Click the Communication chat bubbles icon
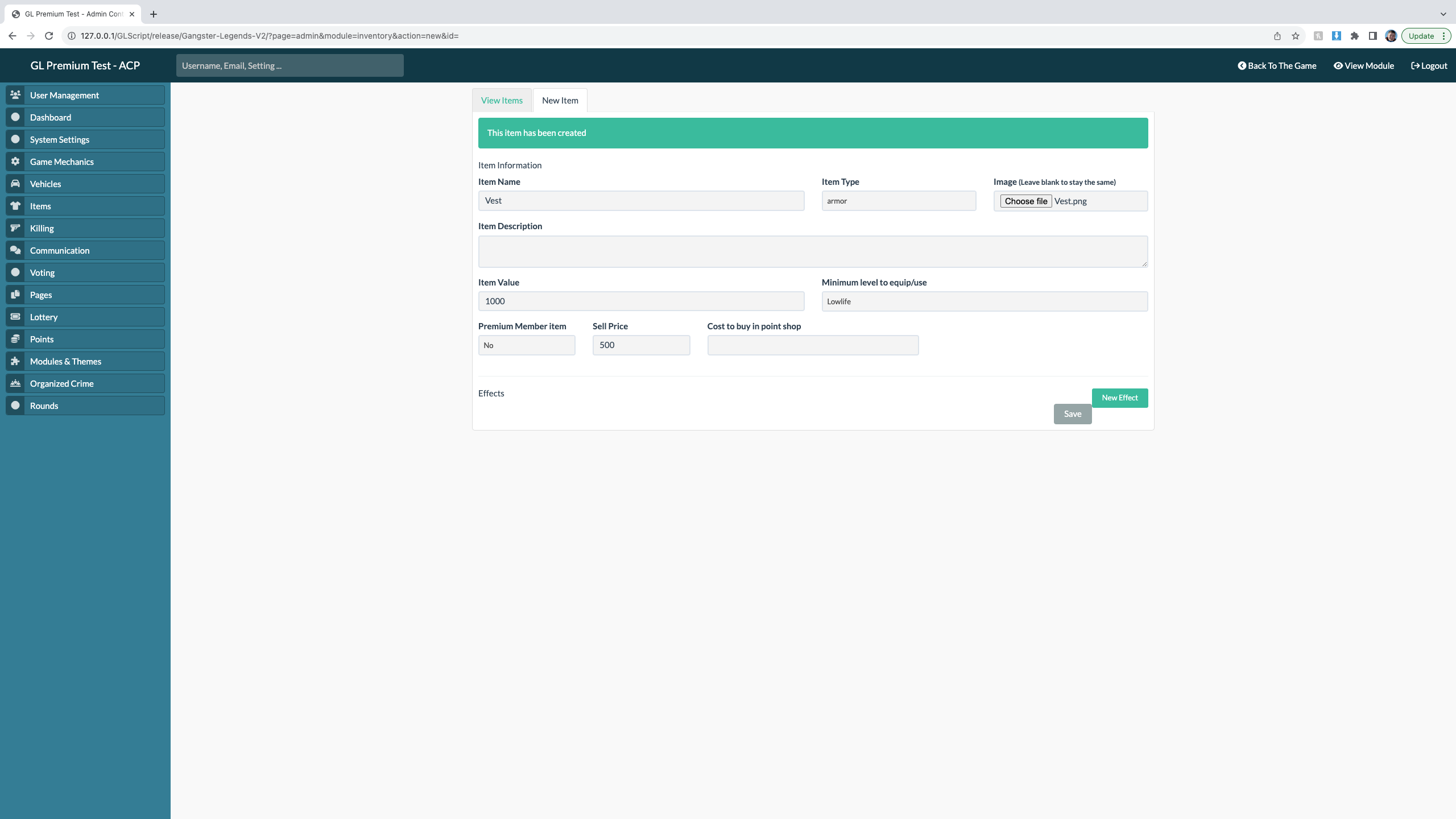The image size is (1456, 819). (x=15, y=250)
